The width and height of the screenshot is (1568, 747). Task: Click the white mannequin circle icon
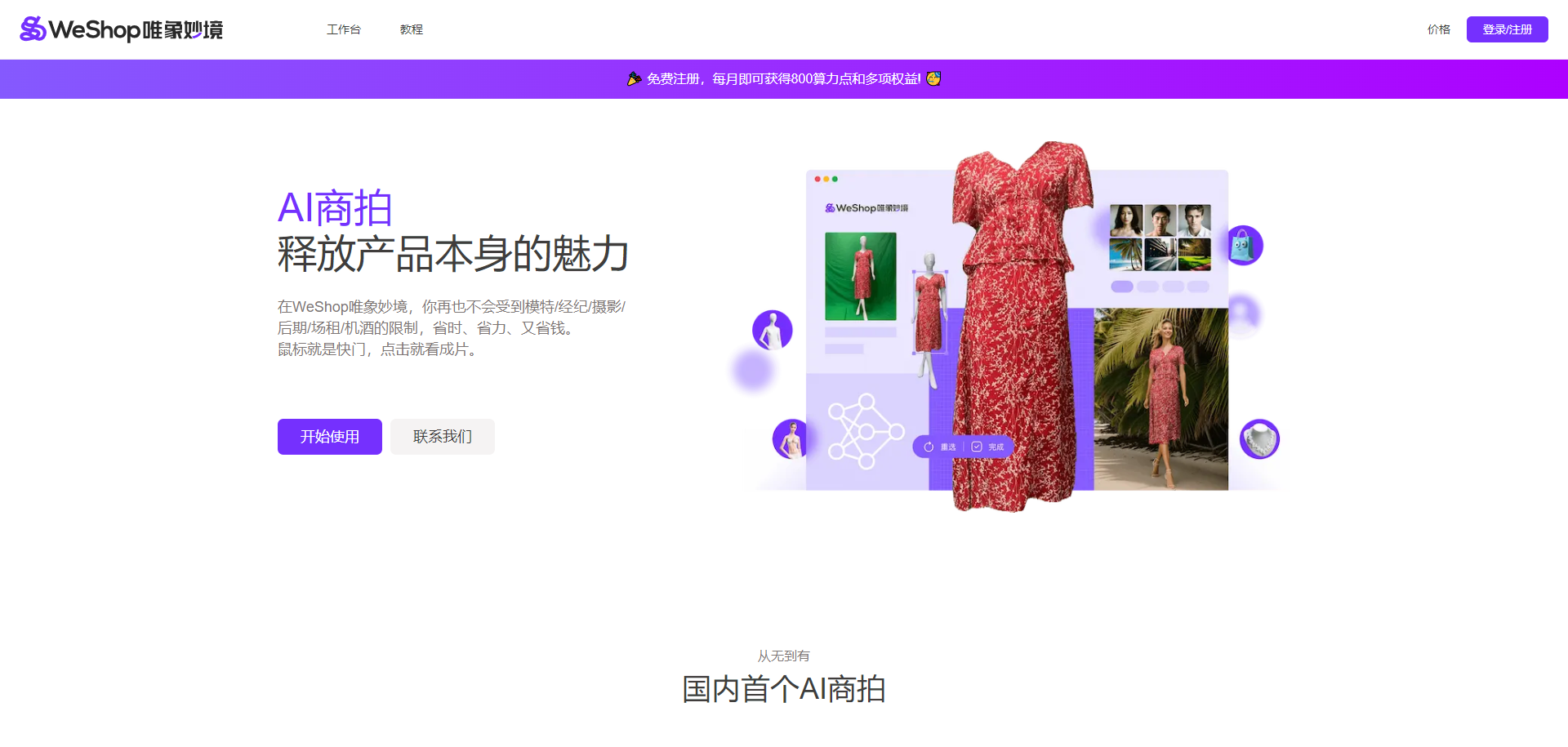(x=772, y=331)
